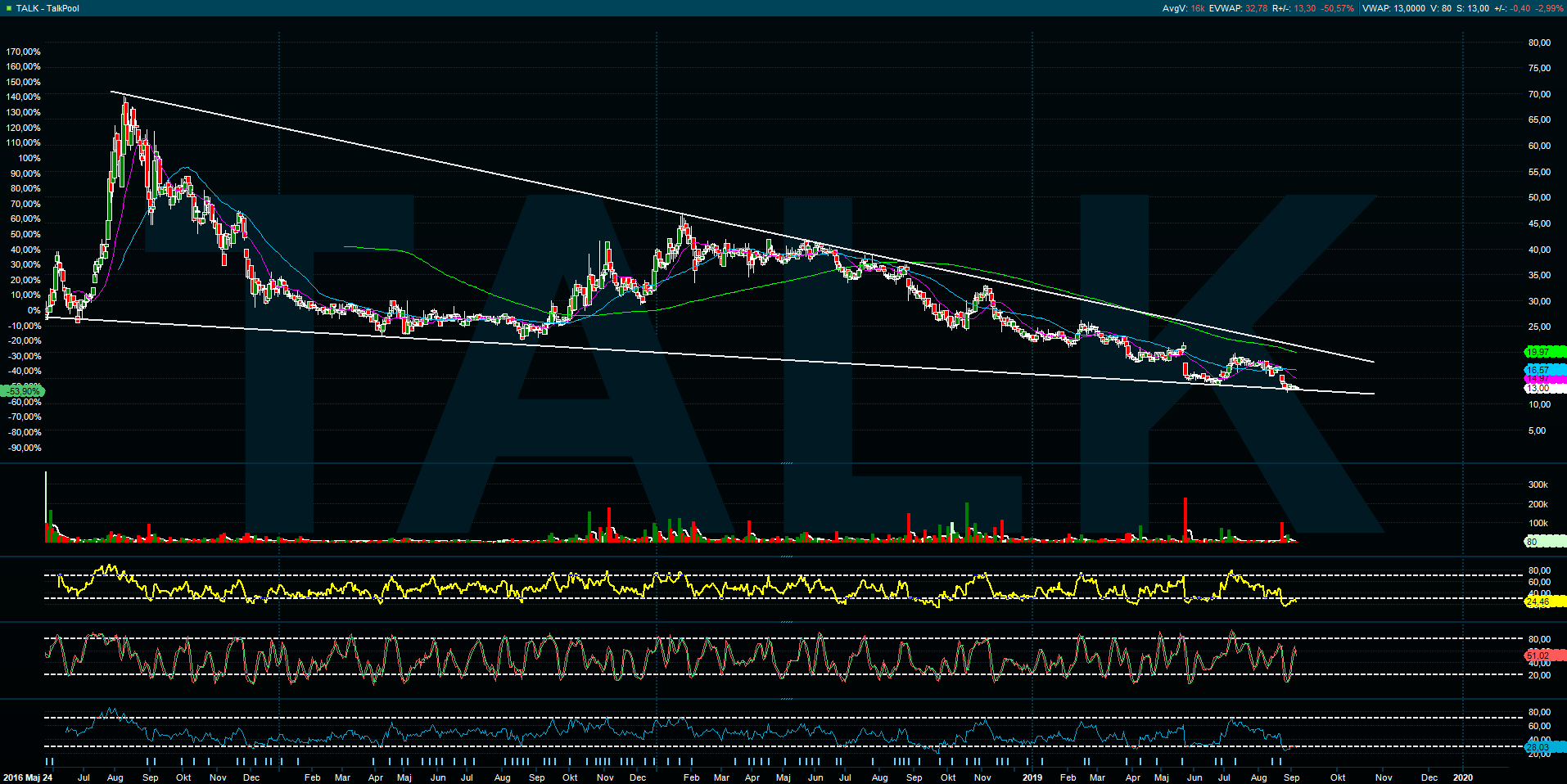Click the '75,00' price axis label

1539,68
